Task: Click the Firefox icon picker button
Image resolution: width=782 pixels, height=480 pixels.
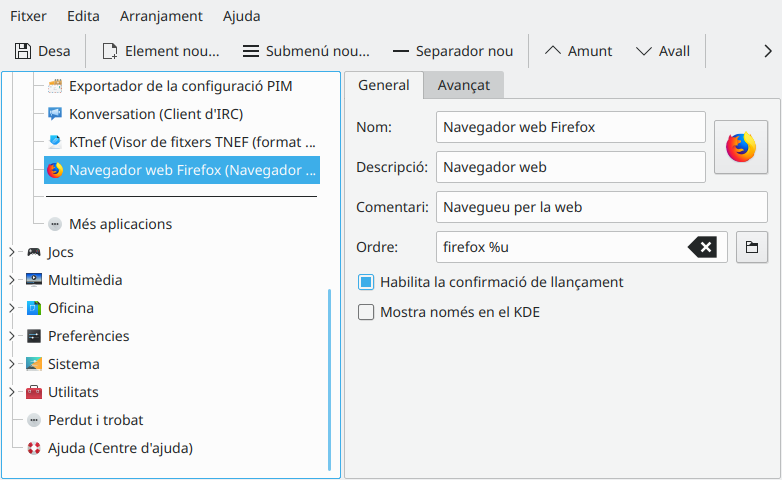Action: coord(740,147)
